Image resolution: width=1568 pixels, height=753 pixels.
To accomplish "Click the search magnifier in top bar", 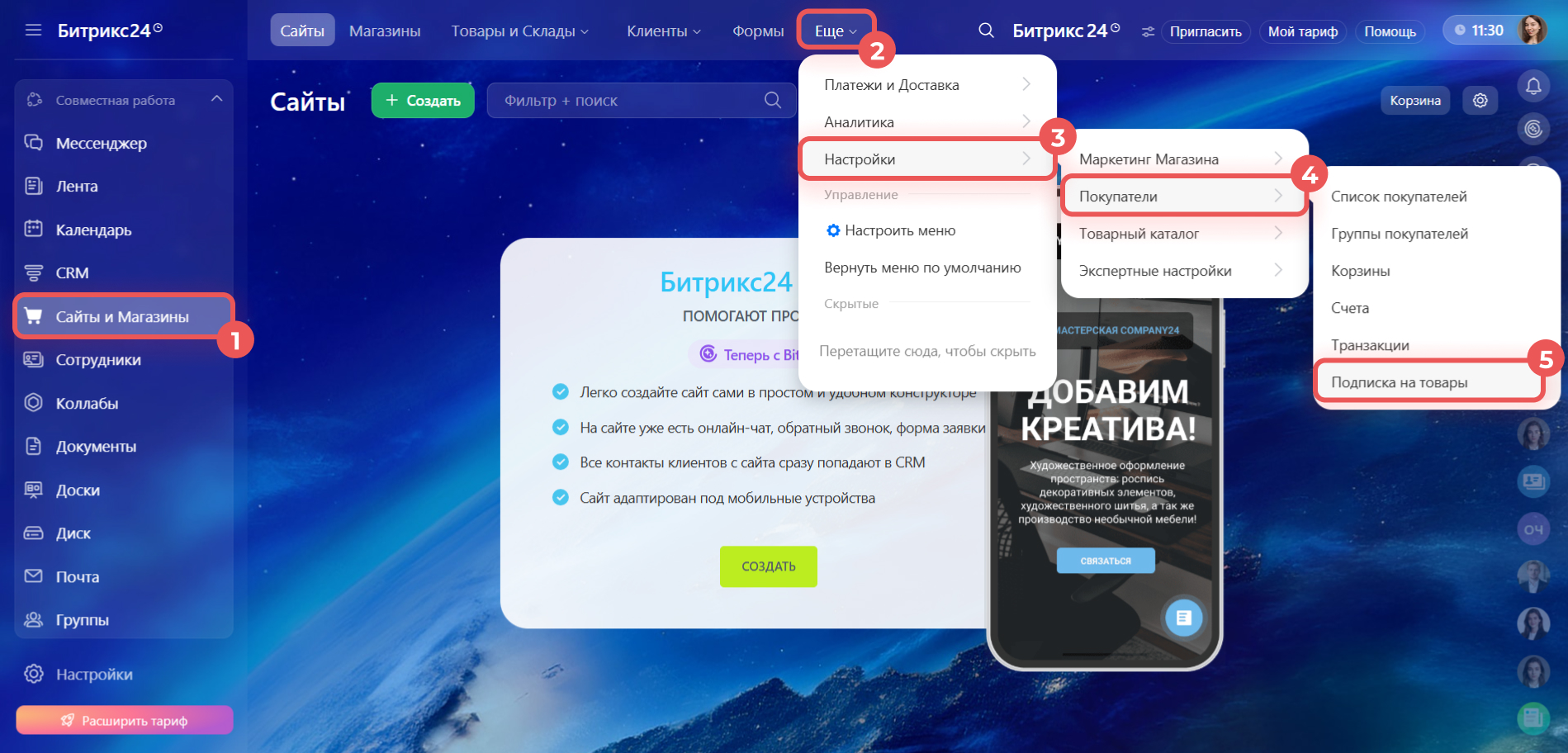I will (x=986, y=31).
